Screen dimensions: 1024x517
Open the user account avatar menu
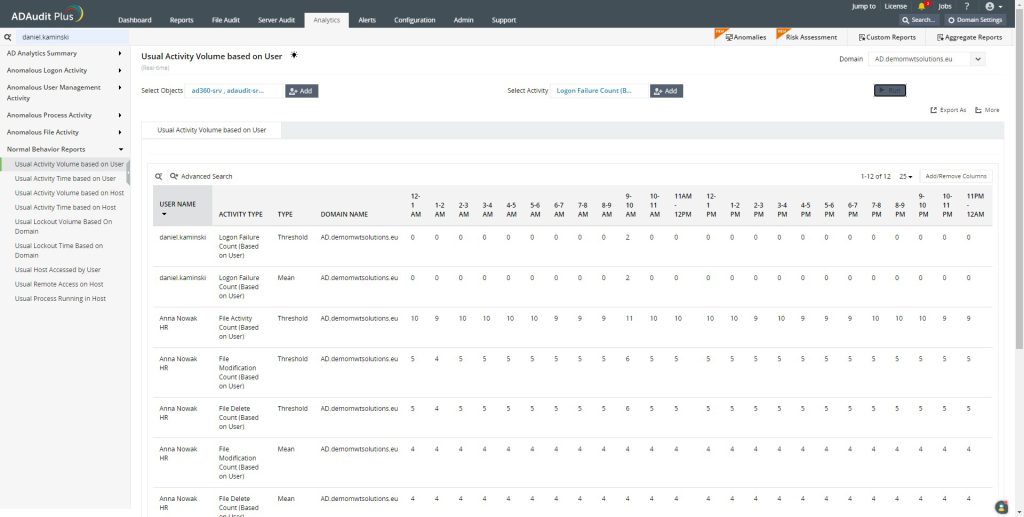pos(991,6)
